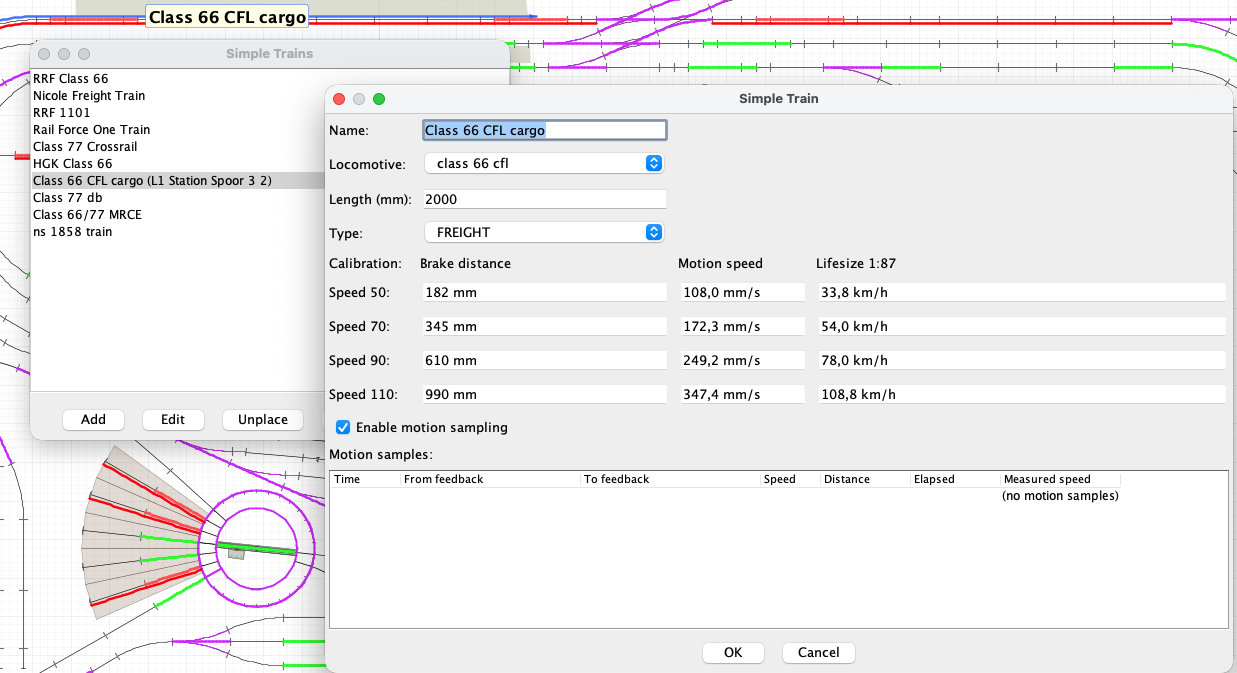Image resolution: width=1237 pixels, height=673 pixels.
Task: Click the 108,0 mm/s motion speed field
Action: pyautogui.click(x=742, y=292)
